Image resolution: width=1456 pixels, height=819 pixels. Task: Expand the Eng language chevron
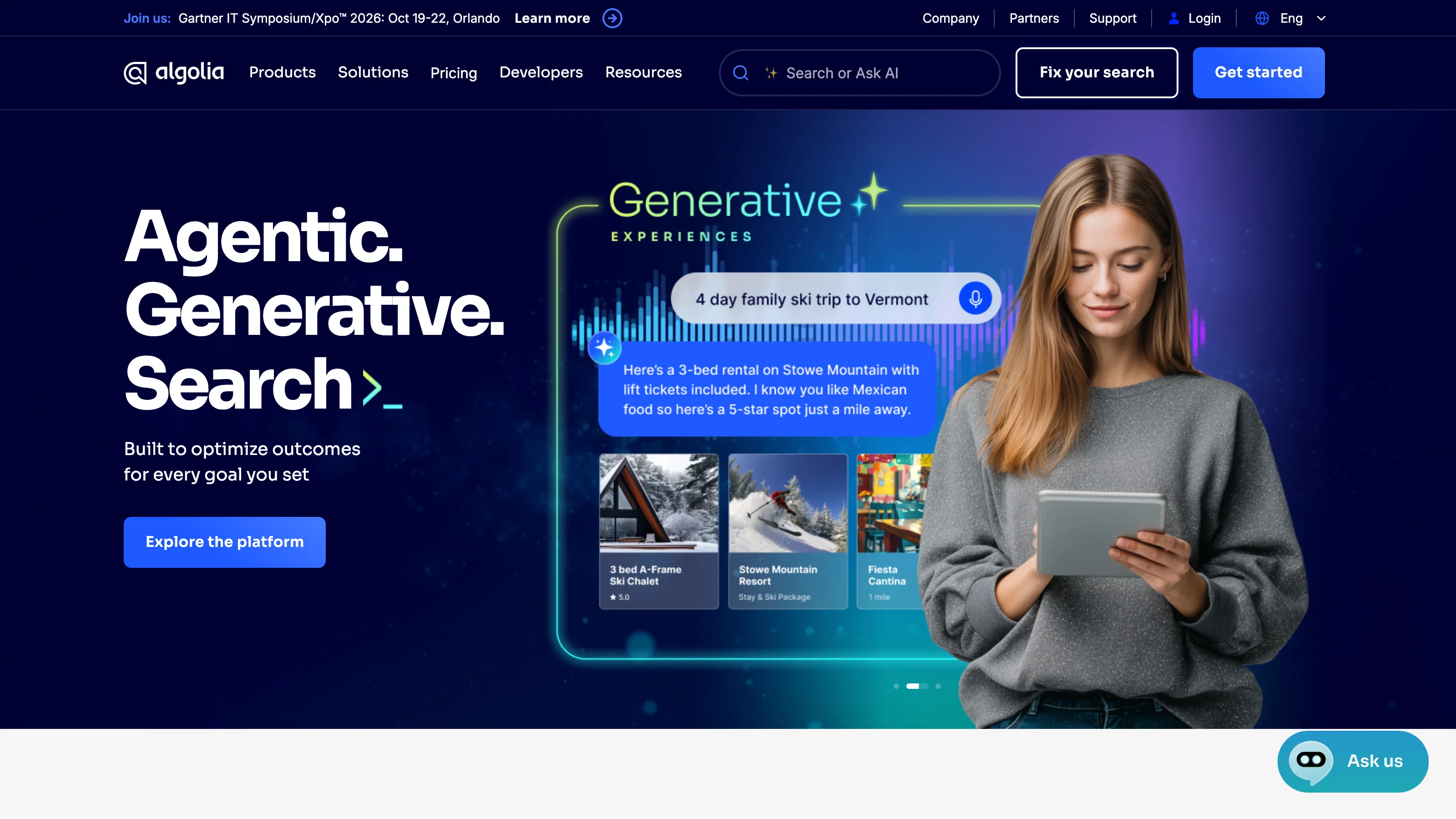click(x=1321, y=18)
